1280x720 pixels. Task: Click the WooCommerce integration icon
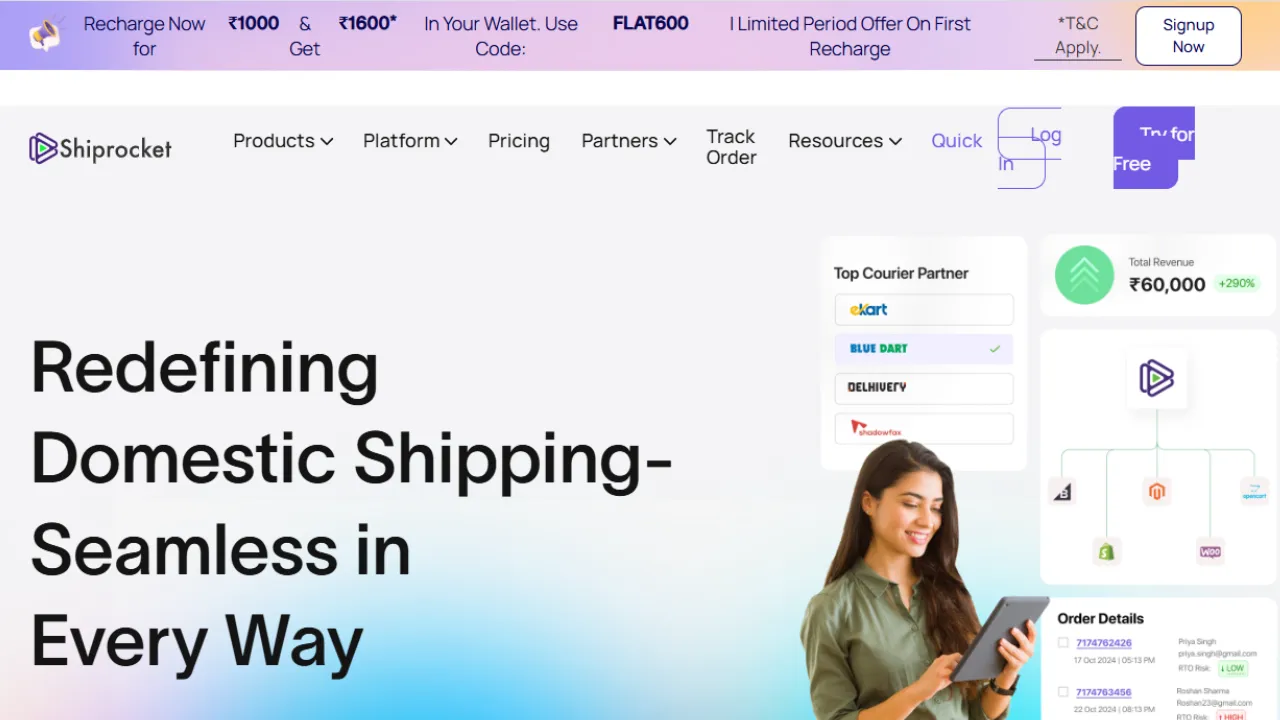(1210, 551)
